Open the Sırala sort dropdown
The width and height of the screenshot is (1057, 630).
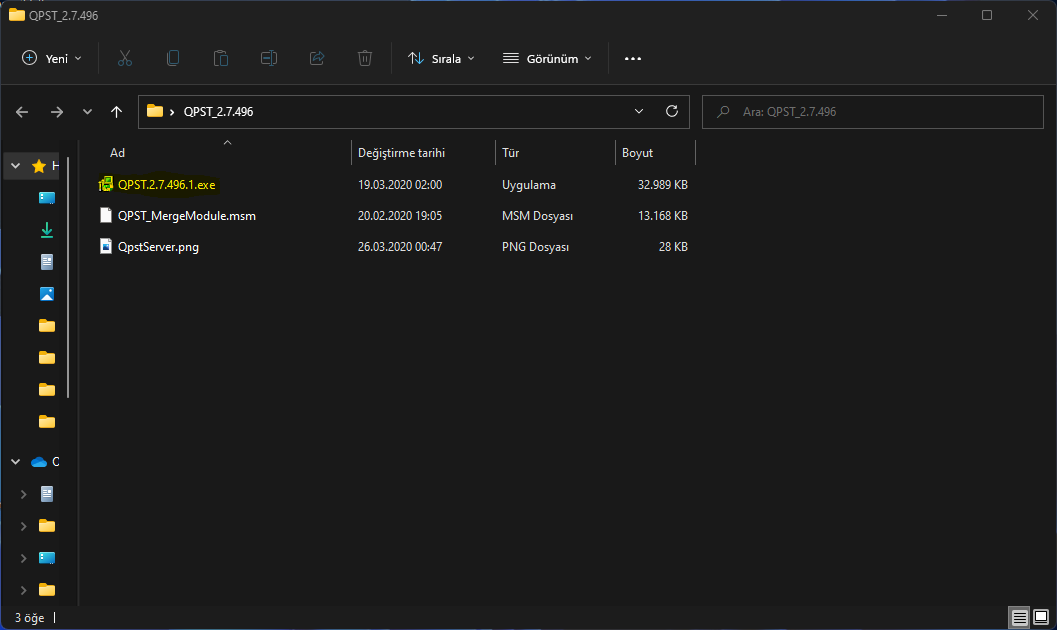click(x=441, y=59)
